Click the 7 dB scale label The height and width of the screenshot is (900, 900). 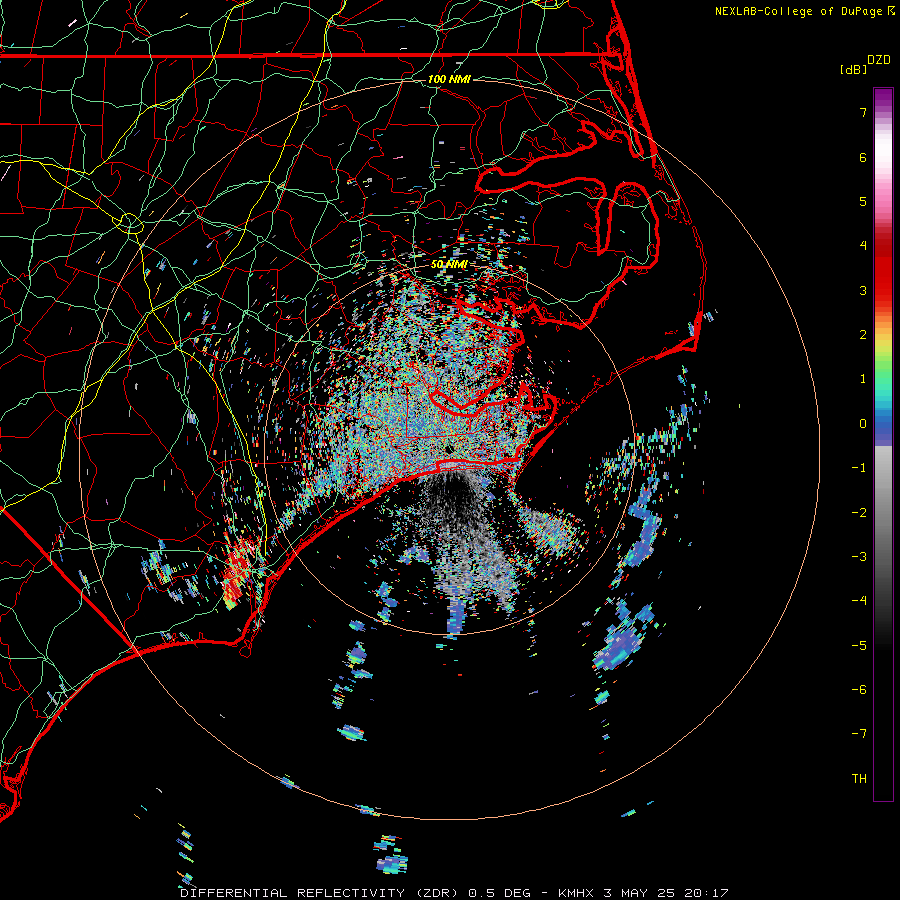863,112
